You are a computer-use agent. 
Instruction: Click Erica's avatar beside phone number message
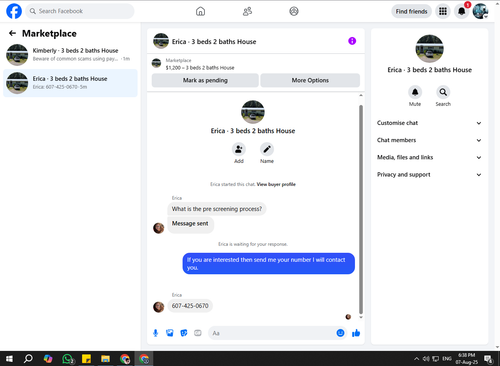point(159,307)
